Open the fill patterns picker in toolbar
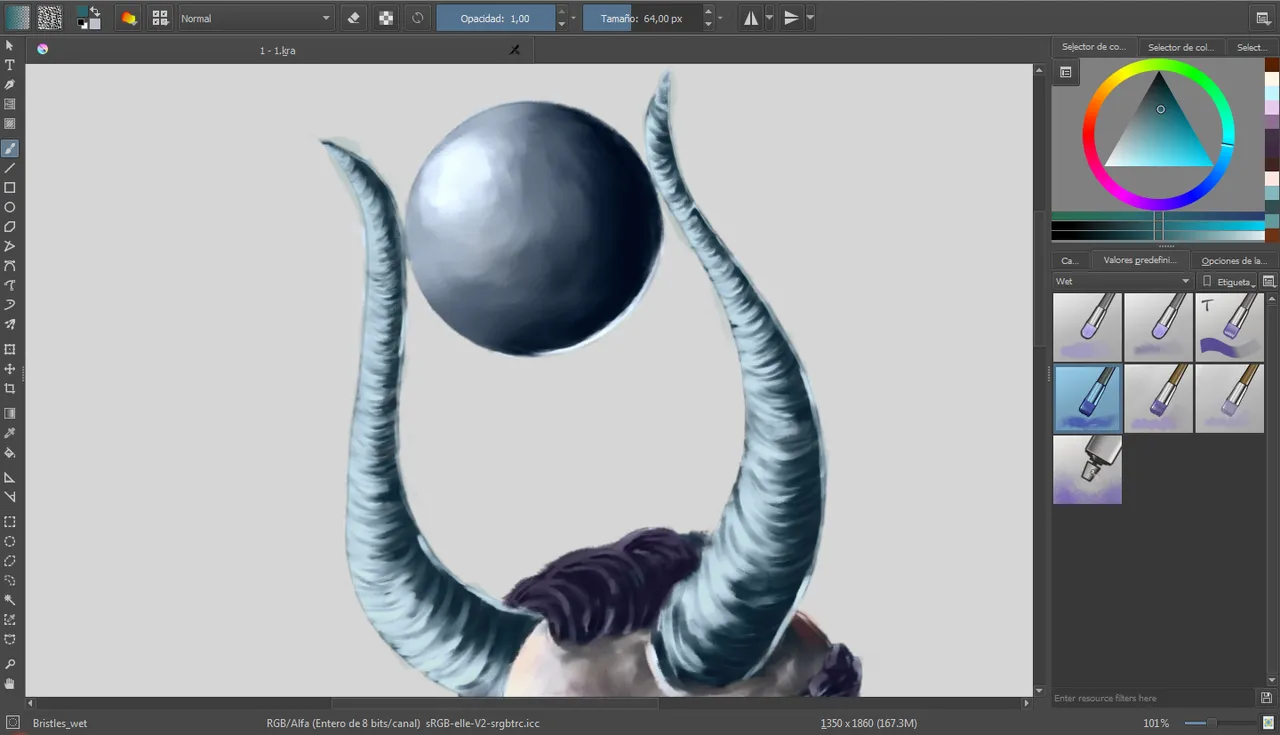 click(49, 18)
